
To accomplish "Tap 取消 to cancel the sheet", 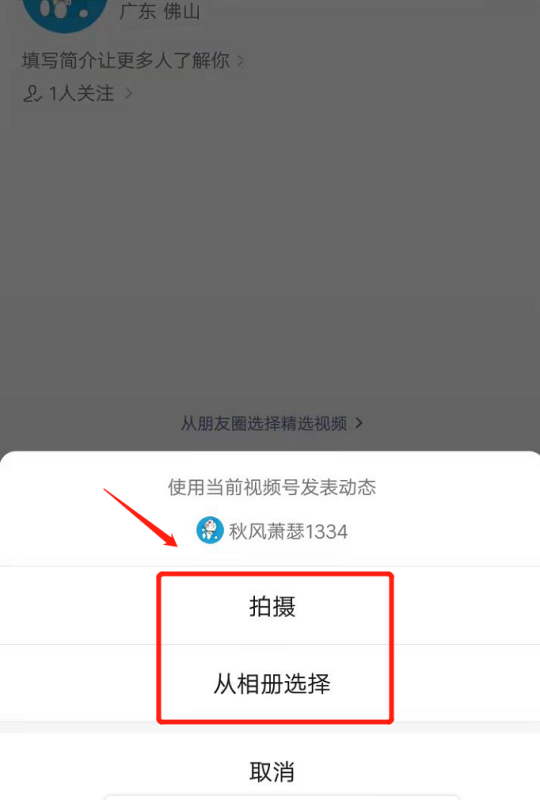I will (270, 770).
